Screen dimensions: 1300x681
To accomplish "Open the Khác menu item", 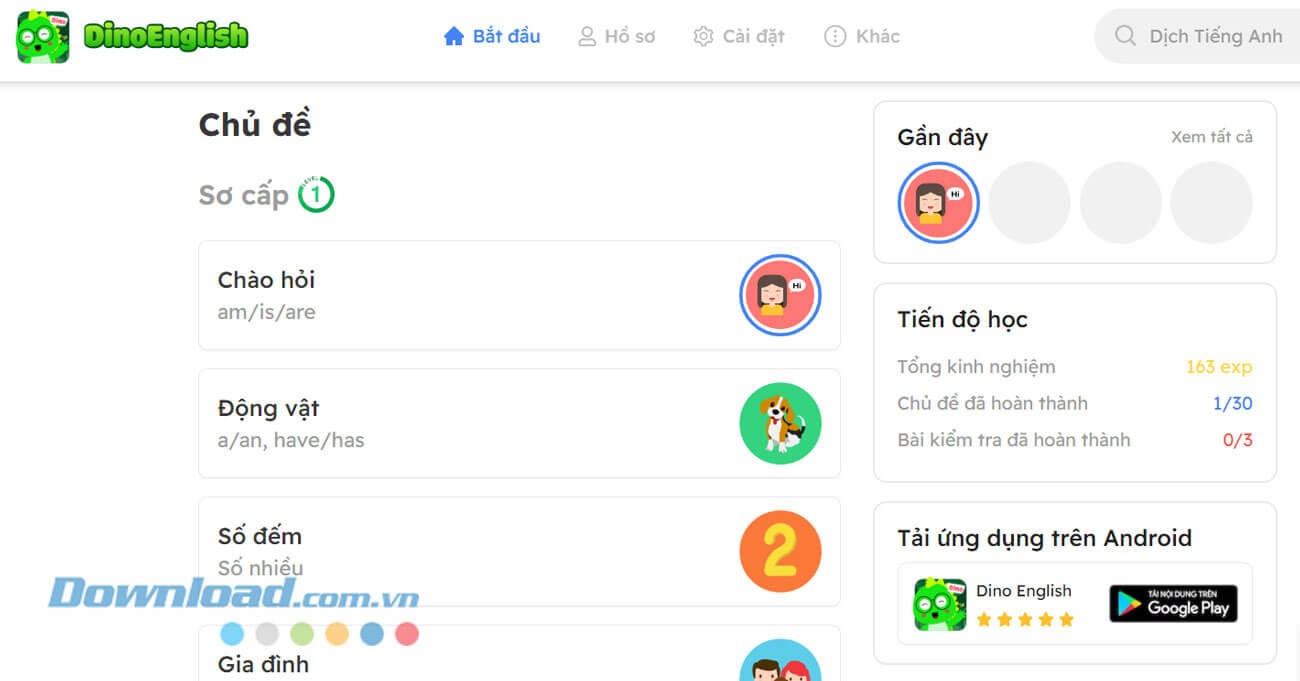I will coord(862,36).
